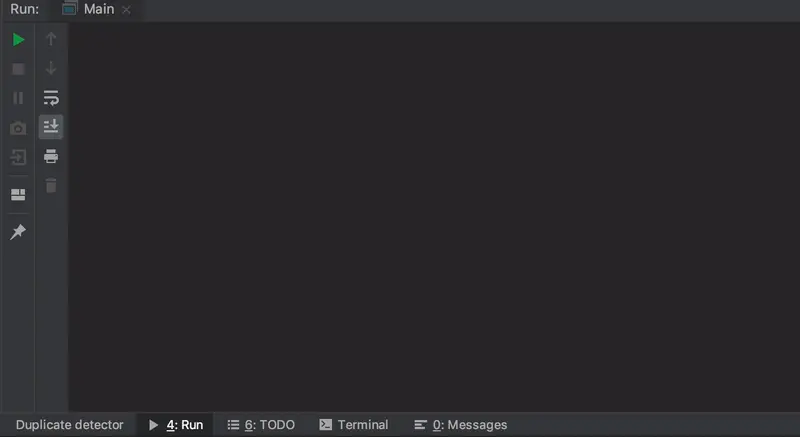Toggle the Soft-Wrap output icon
Viewport: 800px width, 437px height.
(51, 97)
